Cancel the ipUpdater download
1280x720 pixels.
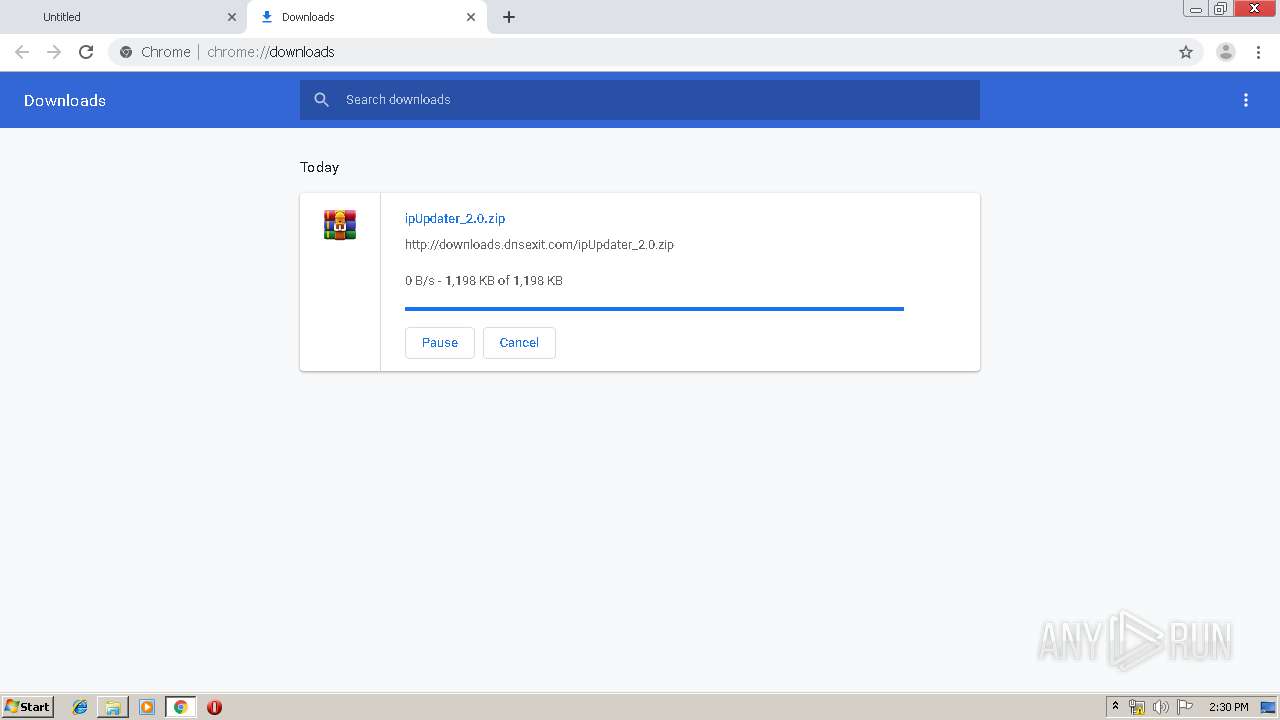click(519, 342)
